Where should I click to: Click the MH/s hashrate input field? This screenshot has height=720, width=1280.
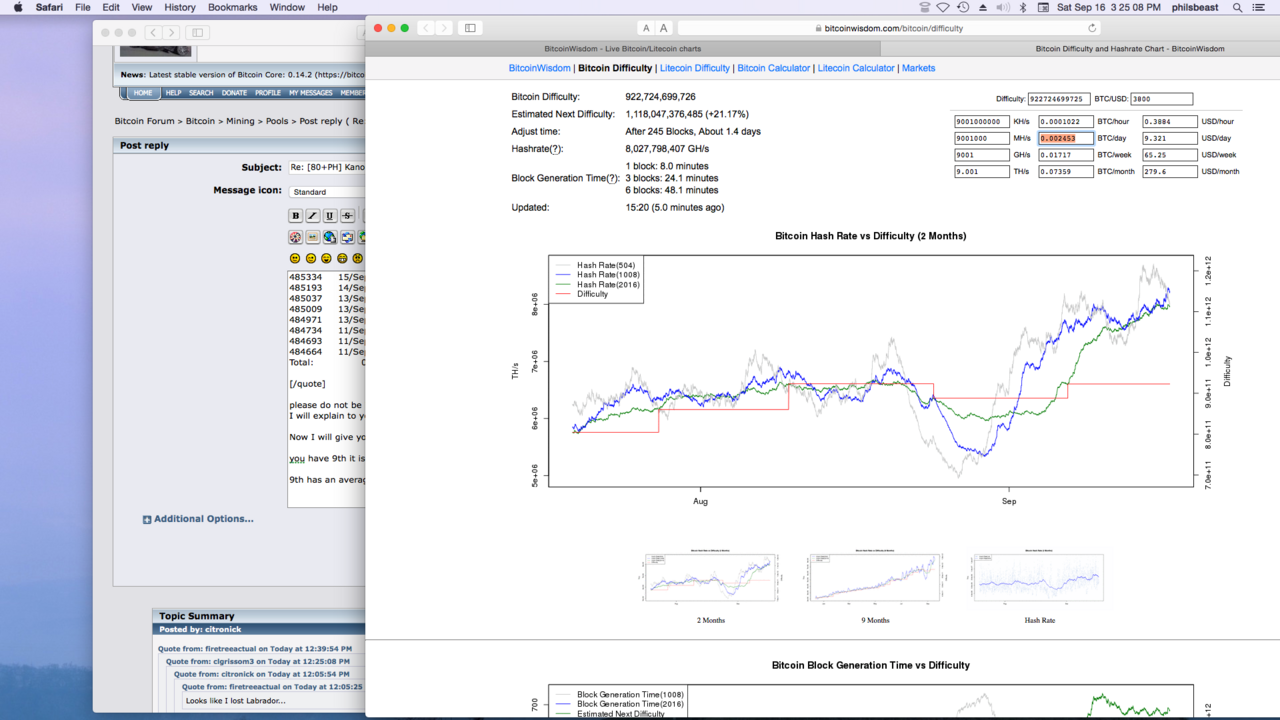[x=981, y=139]
